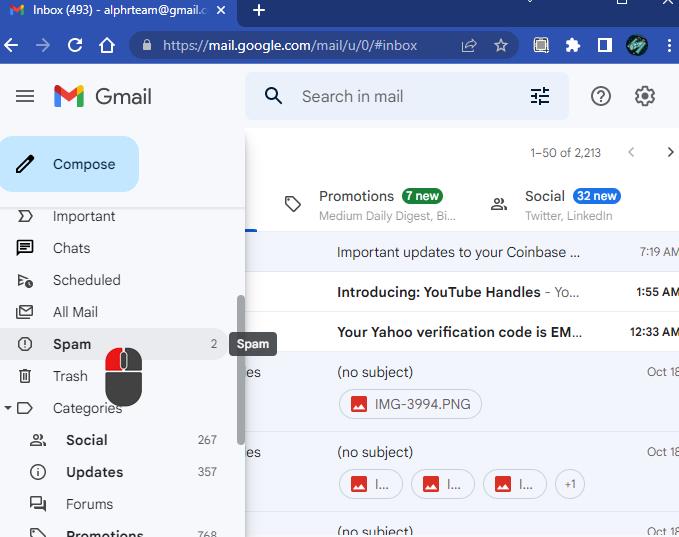Open the +1 more attachments chip

coord(570,484)
